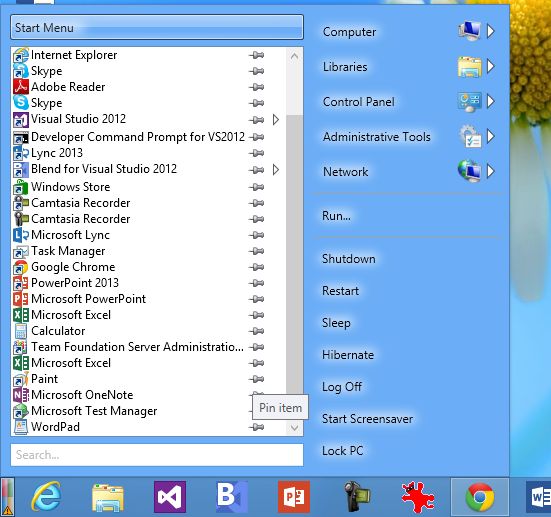Open Developer Command Prompt for VS2012

[x=138, y=137]
